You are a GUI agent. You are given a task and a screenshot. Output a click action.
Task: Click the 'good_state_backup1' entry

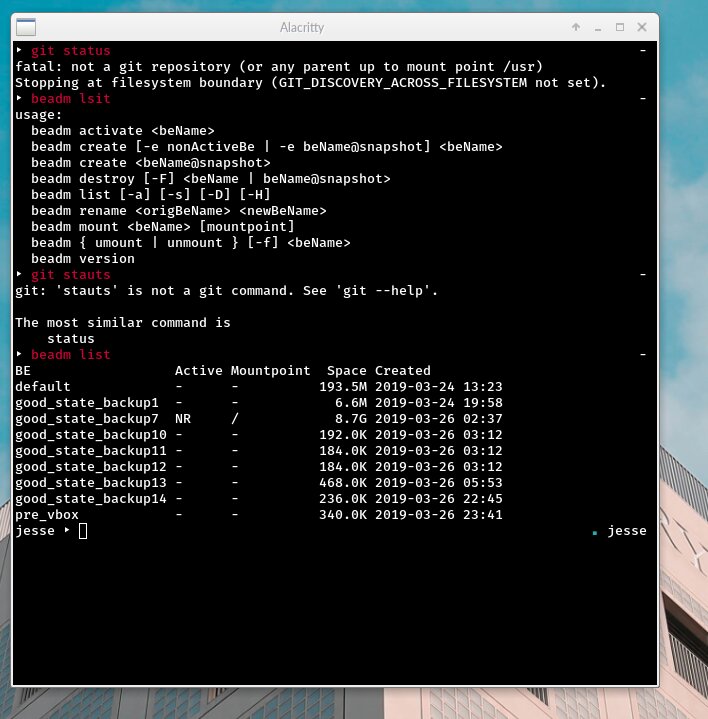click(87, 403)
